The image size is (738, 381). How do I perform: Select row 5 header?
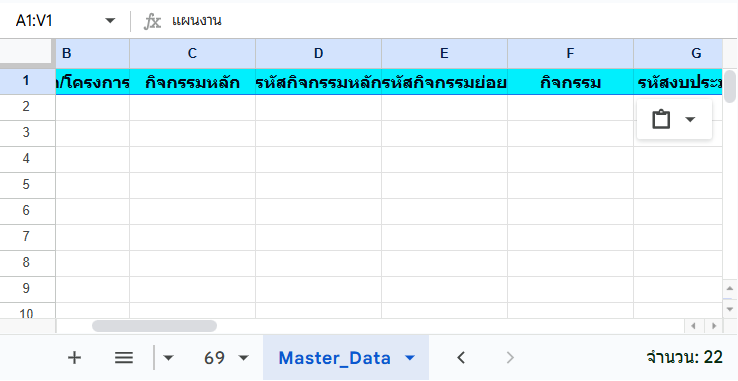(27, 185)
